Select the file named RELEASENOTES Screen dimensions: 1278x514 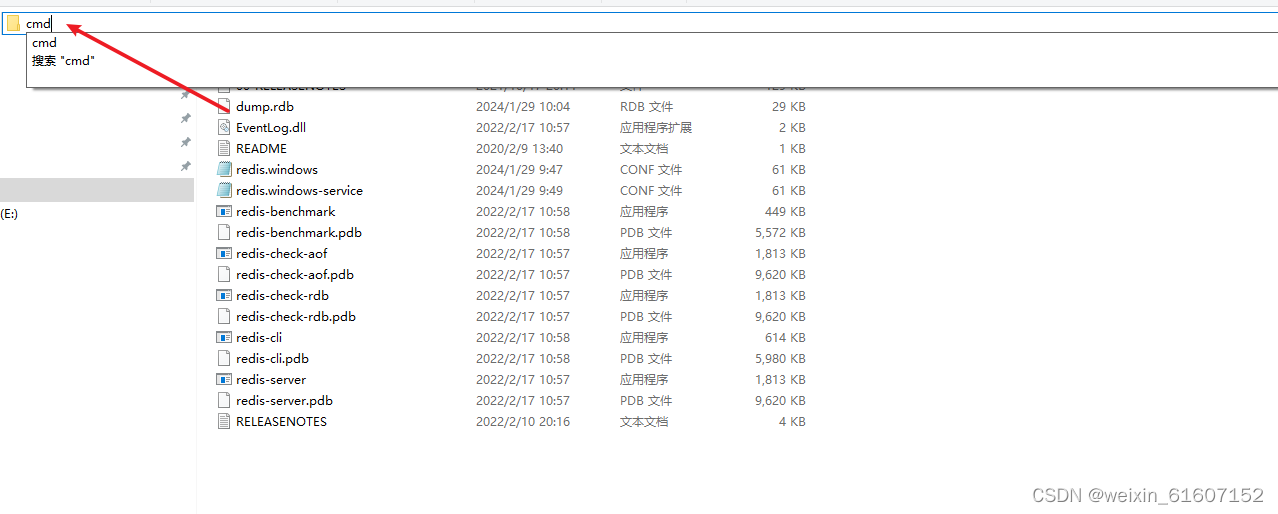click(x=281, y=421)
